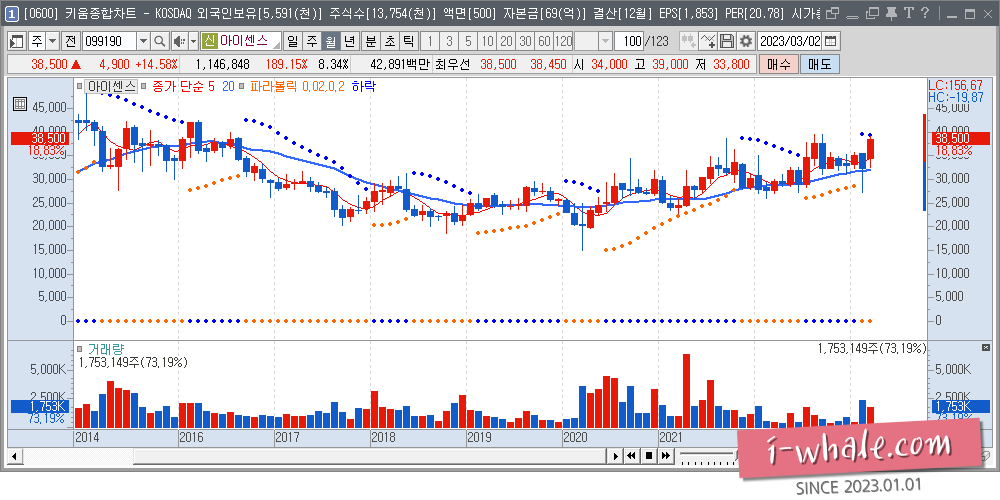Click the stop square control

coord(649,455)
